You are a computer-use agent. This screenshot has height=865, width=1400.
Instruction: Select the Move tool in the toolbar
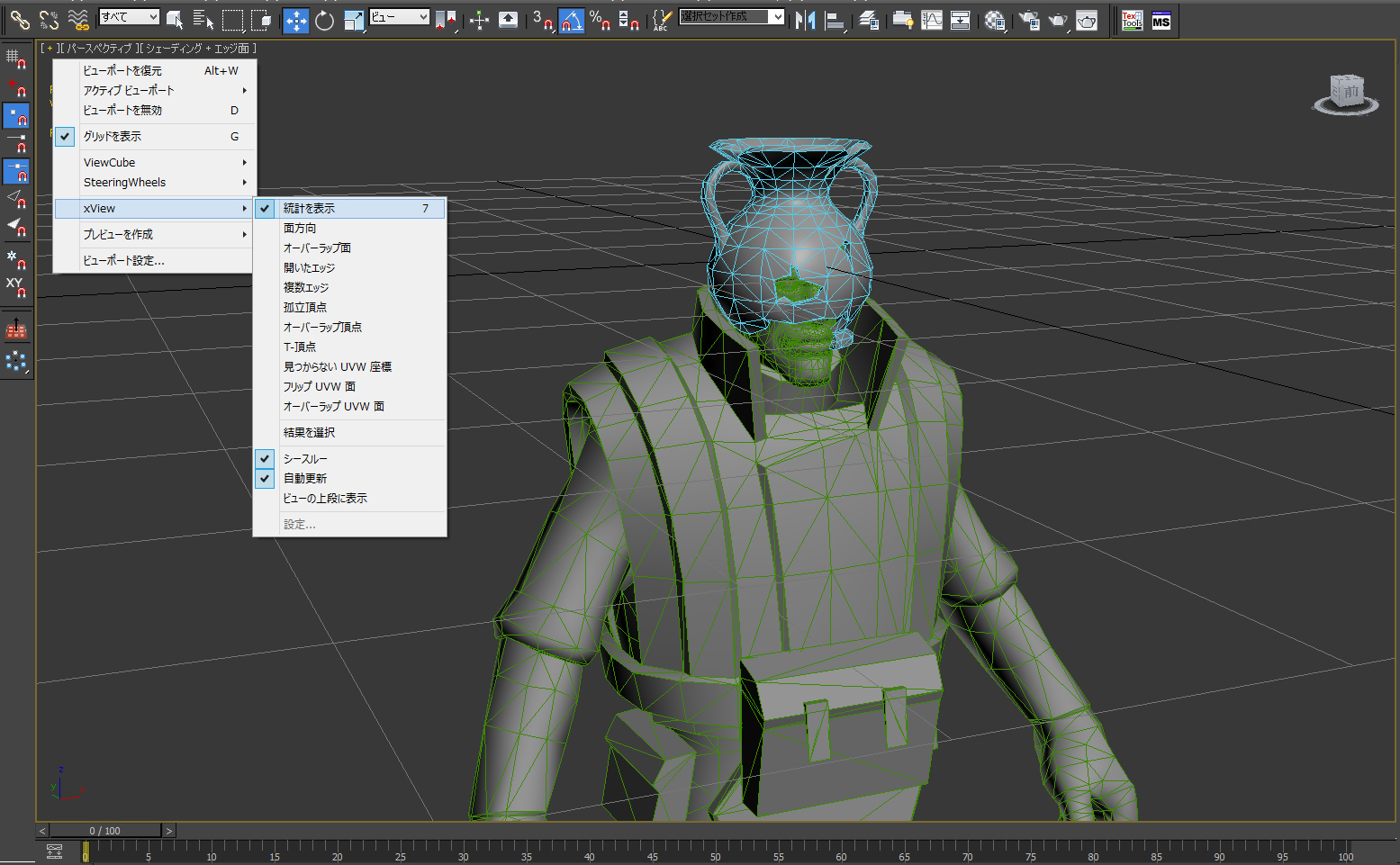(295, 20)
